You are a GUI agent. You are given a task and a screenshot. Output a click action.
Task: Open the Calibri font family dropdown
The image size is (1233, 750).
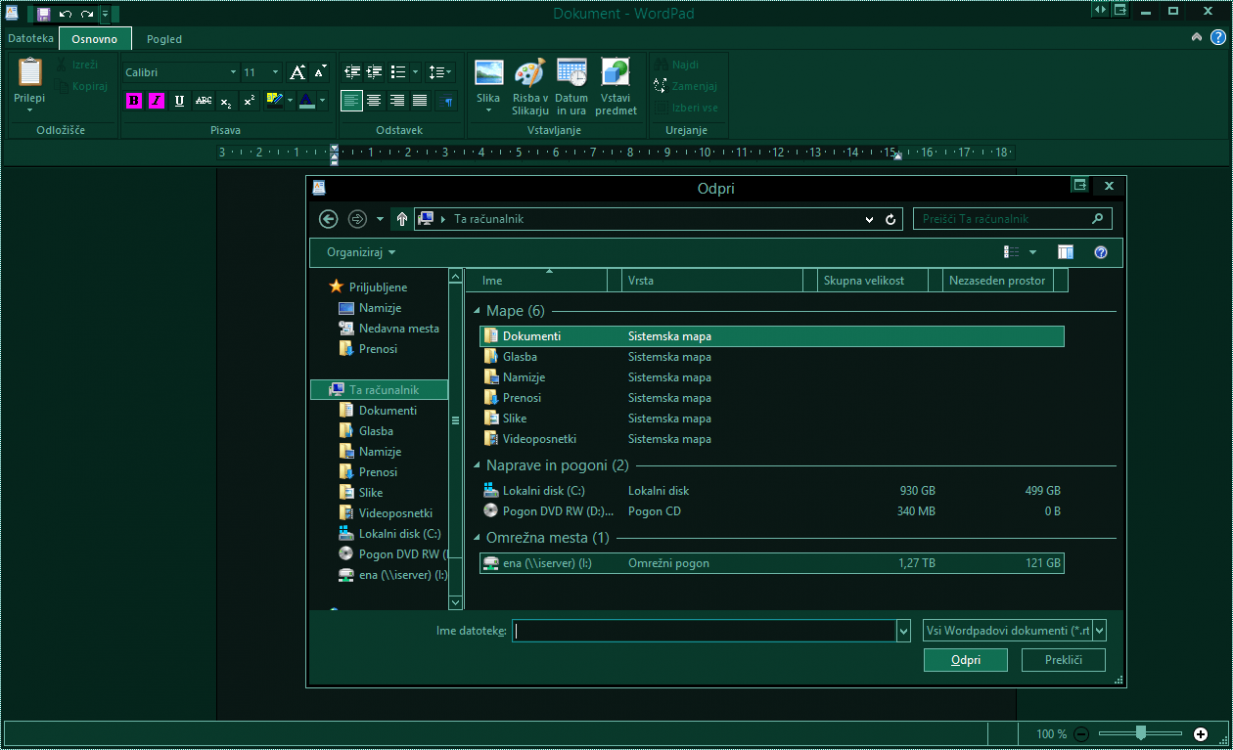[233, 73]
